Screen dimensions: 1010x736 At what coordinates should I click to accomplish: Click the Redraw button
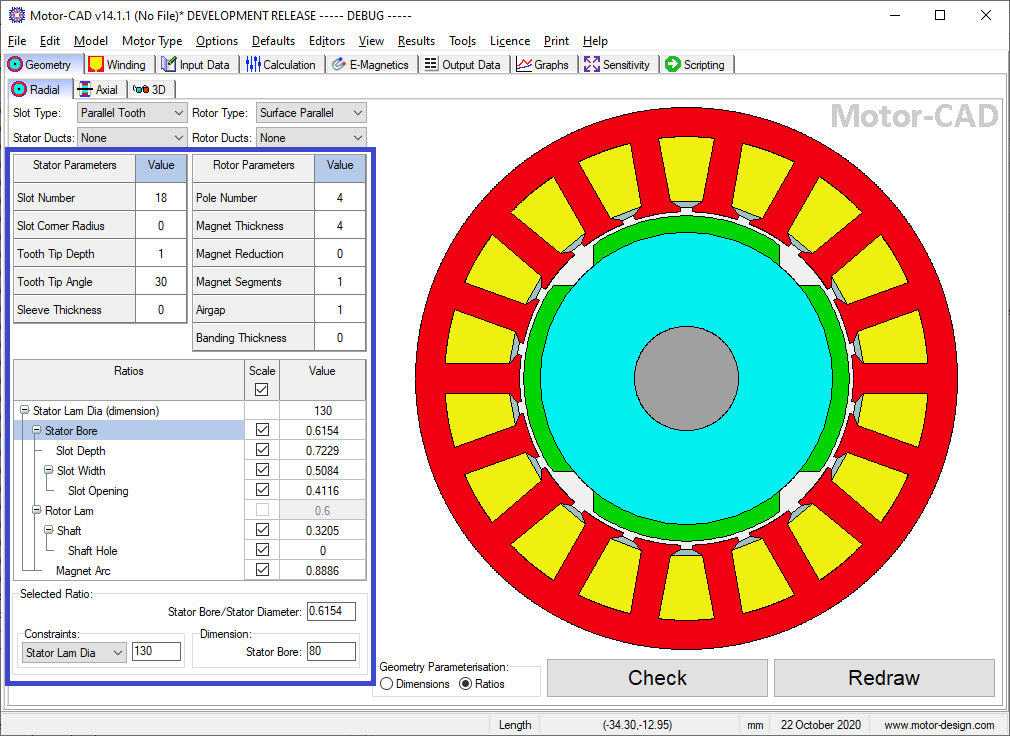point(884,677)
